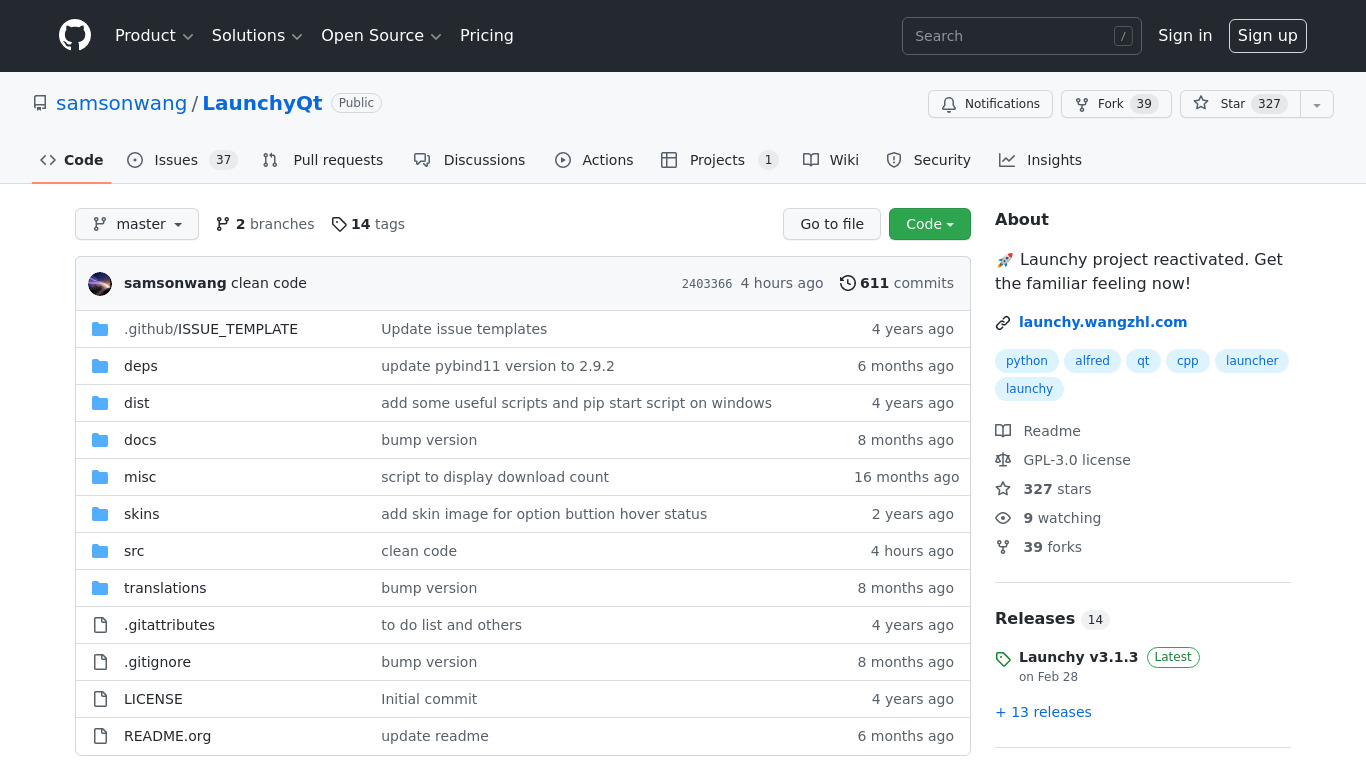Click the python topic tag

coord(1026,361)
